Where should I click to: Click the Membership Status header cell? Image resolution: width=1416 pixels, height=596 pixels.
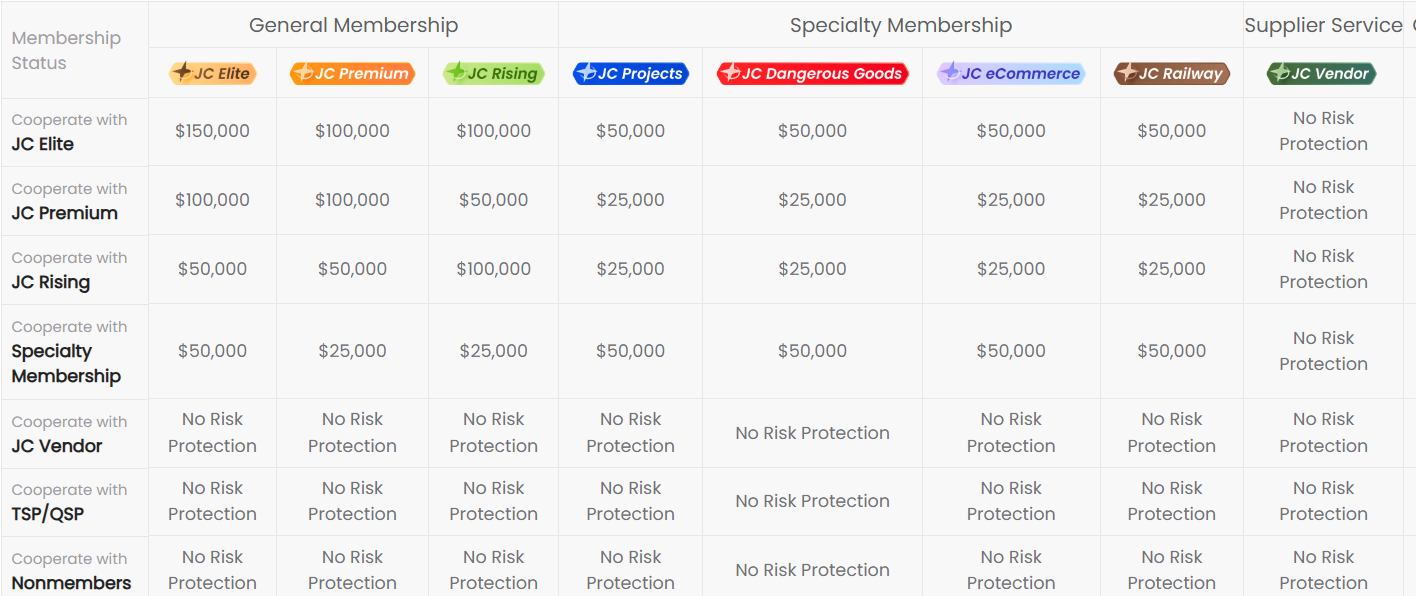pos(66,50)
